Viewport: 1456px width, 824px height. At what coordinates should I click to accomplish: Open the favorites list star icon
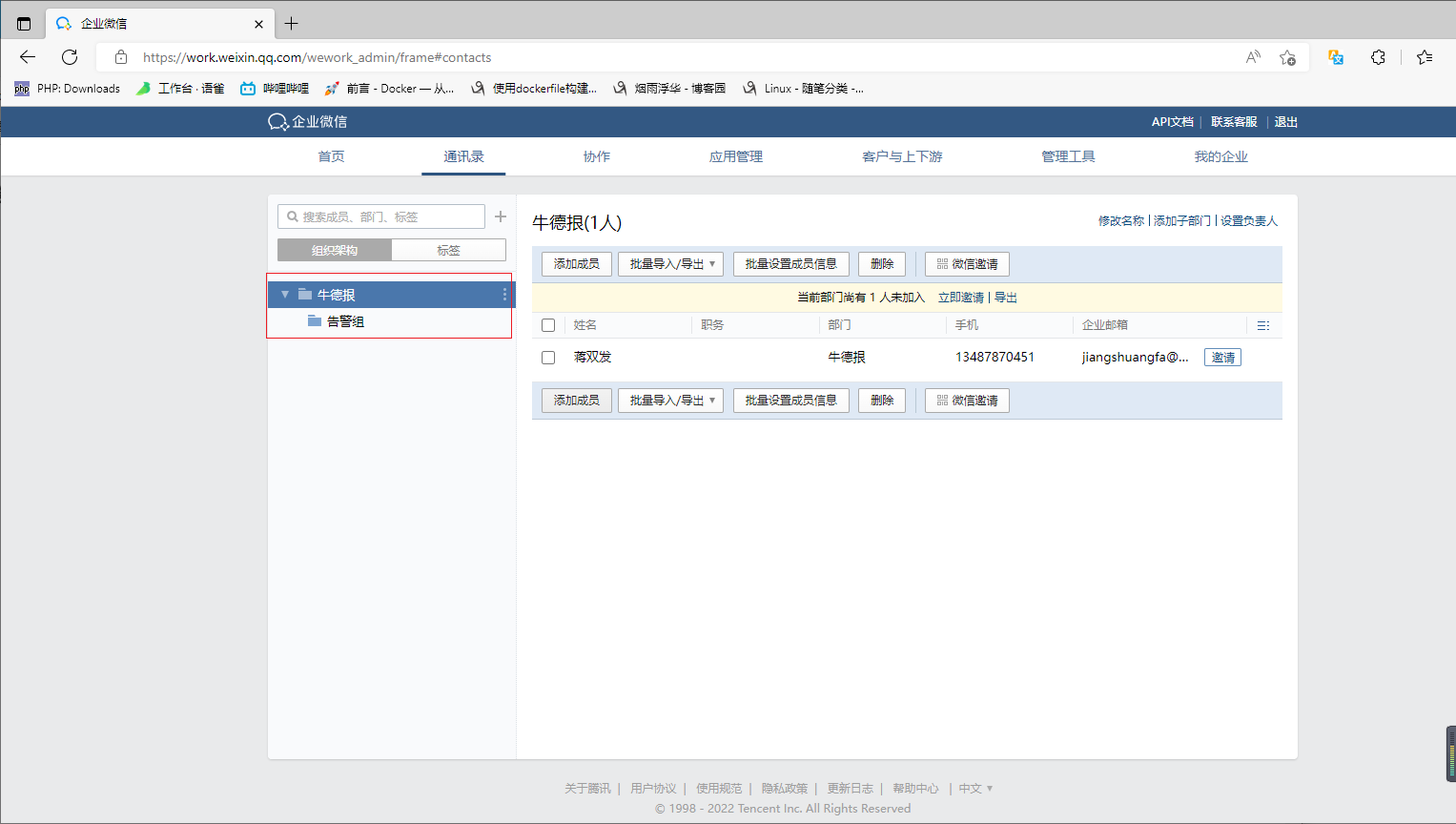1425,57
